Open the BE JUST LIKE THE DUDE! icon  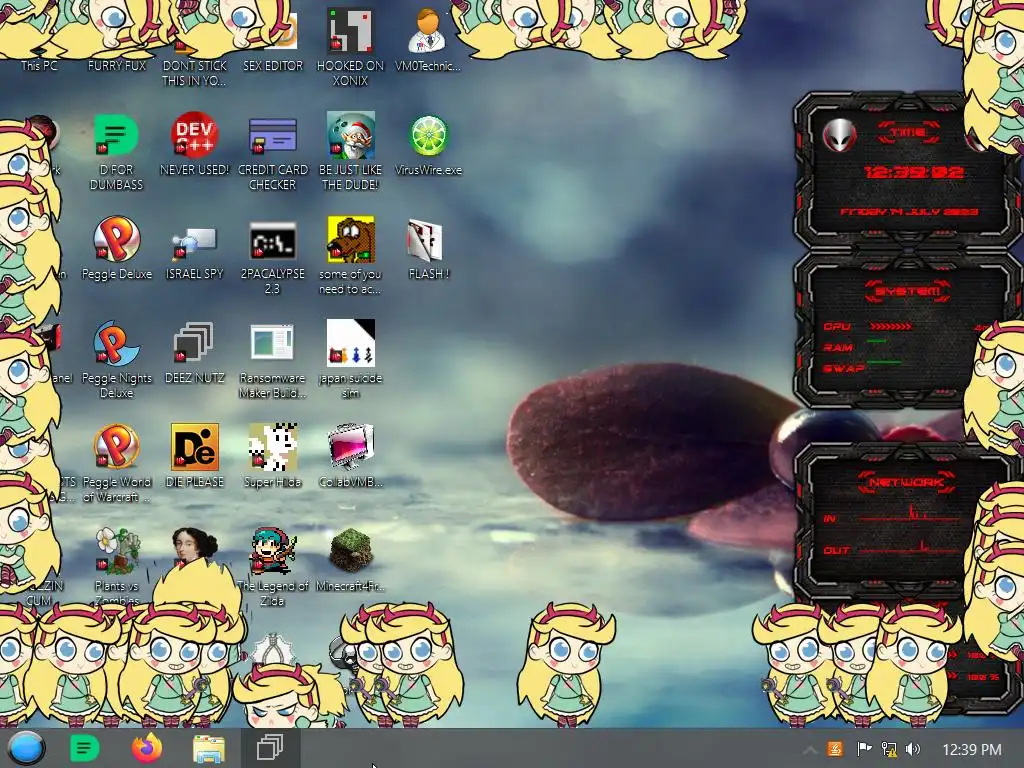[350, 135]
